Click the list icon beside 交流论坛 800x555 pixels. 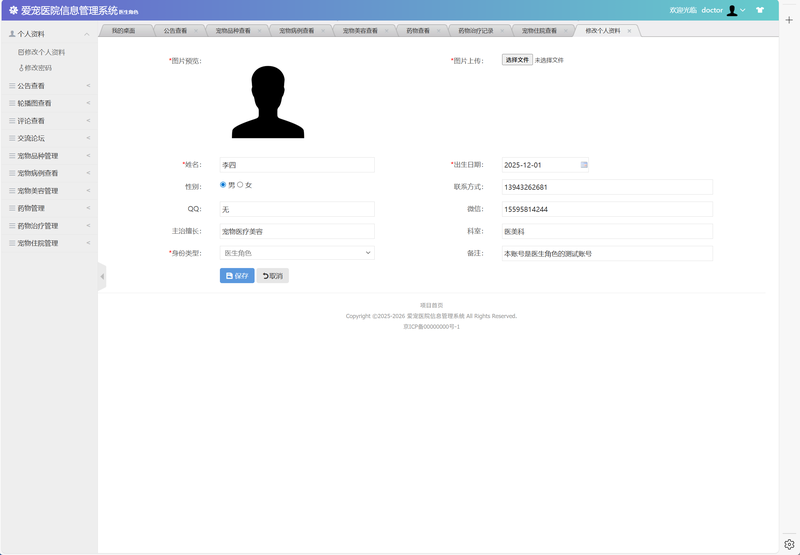click(x=12, y=138)
